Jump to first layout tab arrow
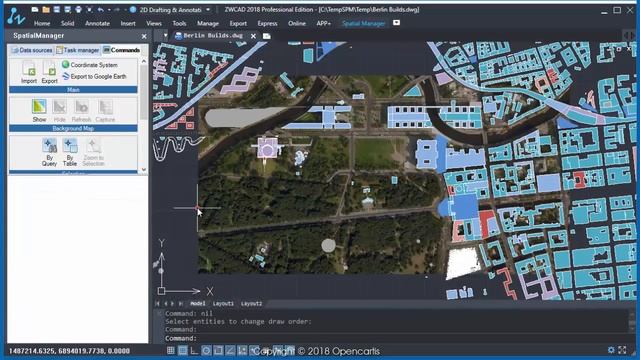This screenshot has width=640, height=360. click(157, 304)
